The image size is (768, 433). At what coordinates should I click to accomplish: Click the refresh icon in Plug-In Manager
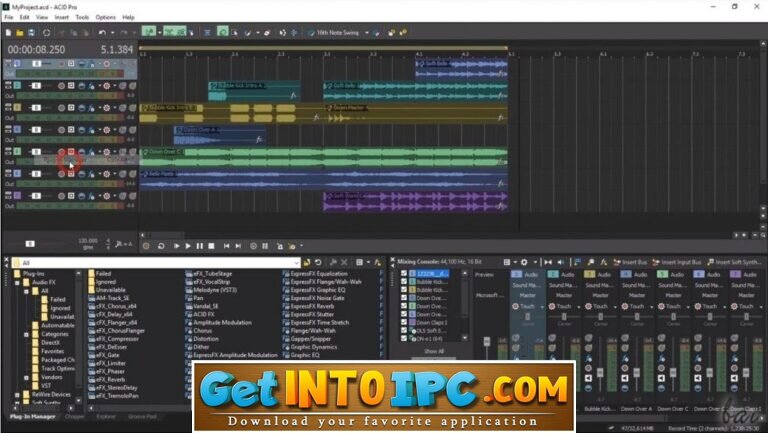click(x=318, y=263)
